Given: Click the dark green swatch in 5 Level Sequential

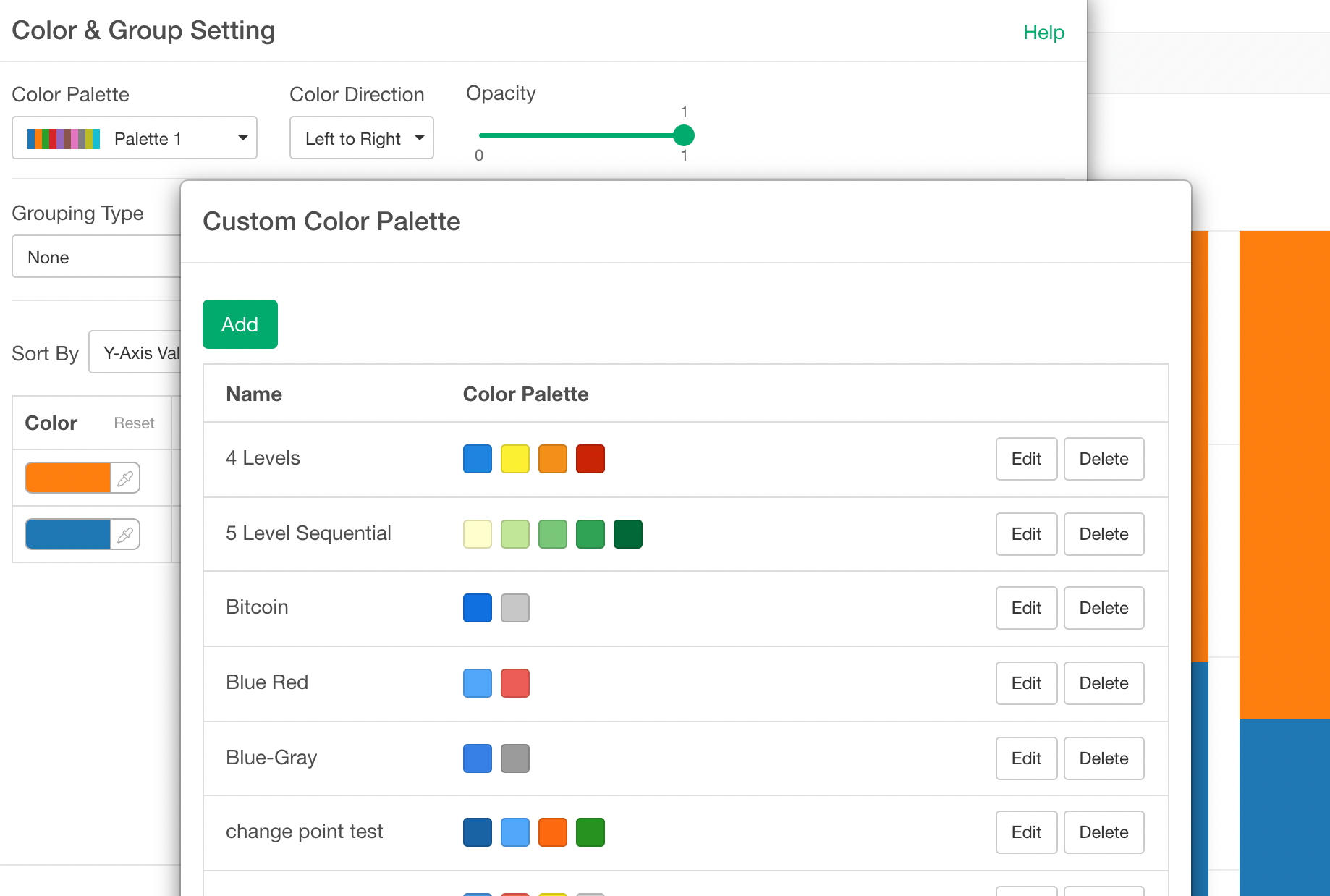Looking at the screenshot, I should point(628,534).
